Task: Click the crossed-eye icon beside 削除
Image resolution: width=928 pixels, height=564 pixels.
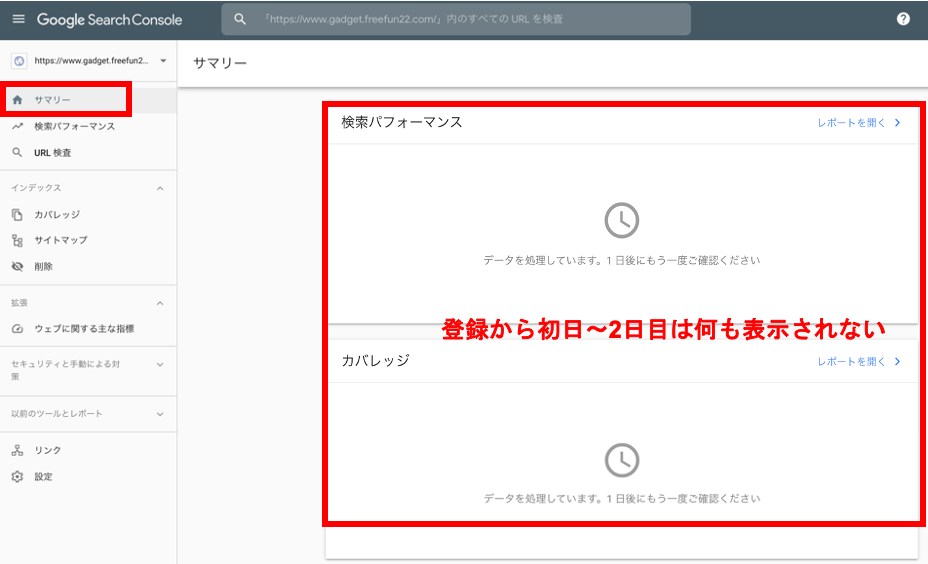Action: click(17, 266)
